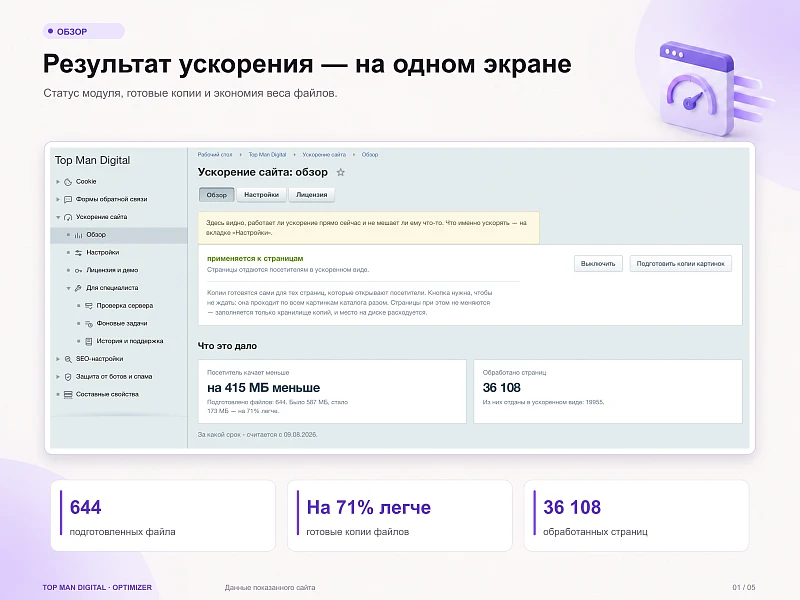Screen dimensions: 800x600
Task: Switch to the Настройки tab
Action: pos(261,195)
